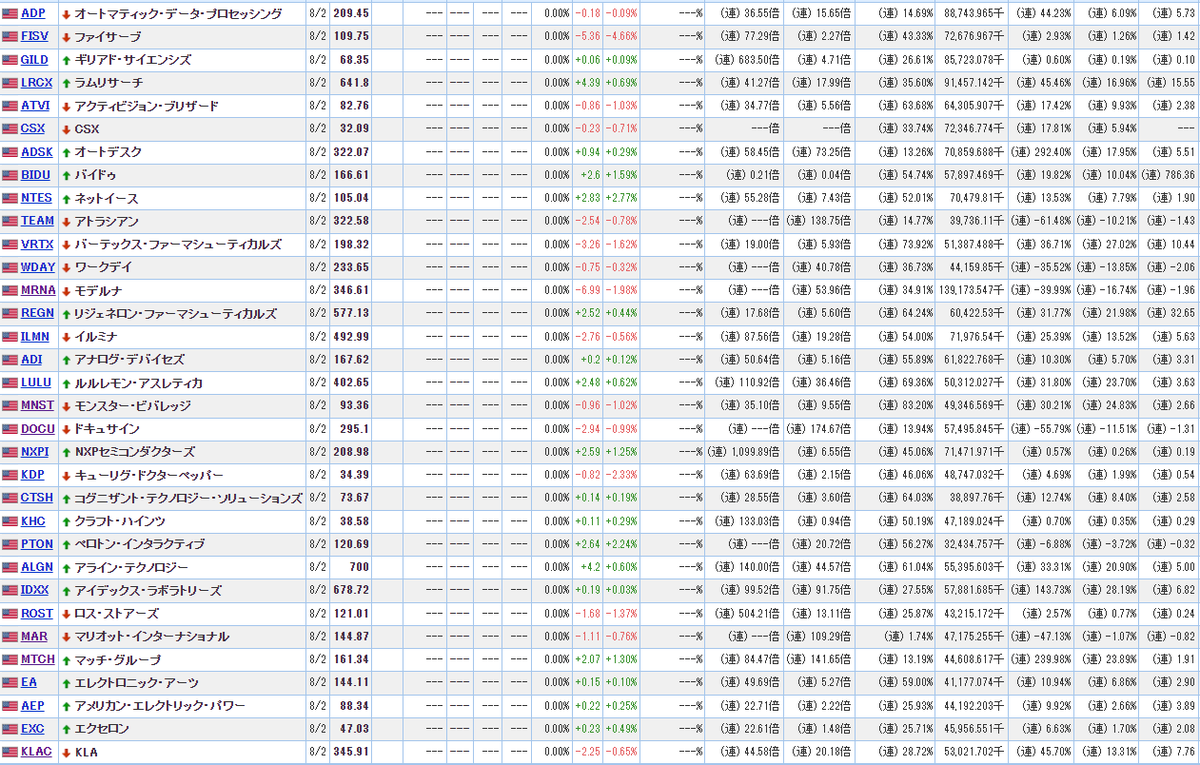Open the BIDU ticker link
The image size is (1200, 765).
point(35,174)
